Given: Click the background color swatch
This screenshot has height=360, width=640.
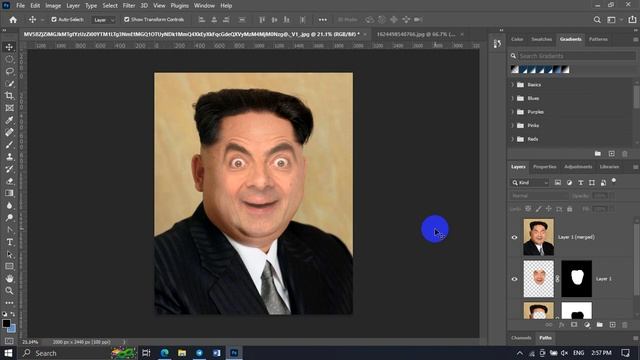Looking at the screenshot, I should (12, 329).
